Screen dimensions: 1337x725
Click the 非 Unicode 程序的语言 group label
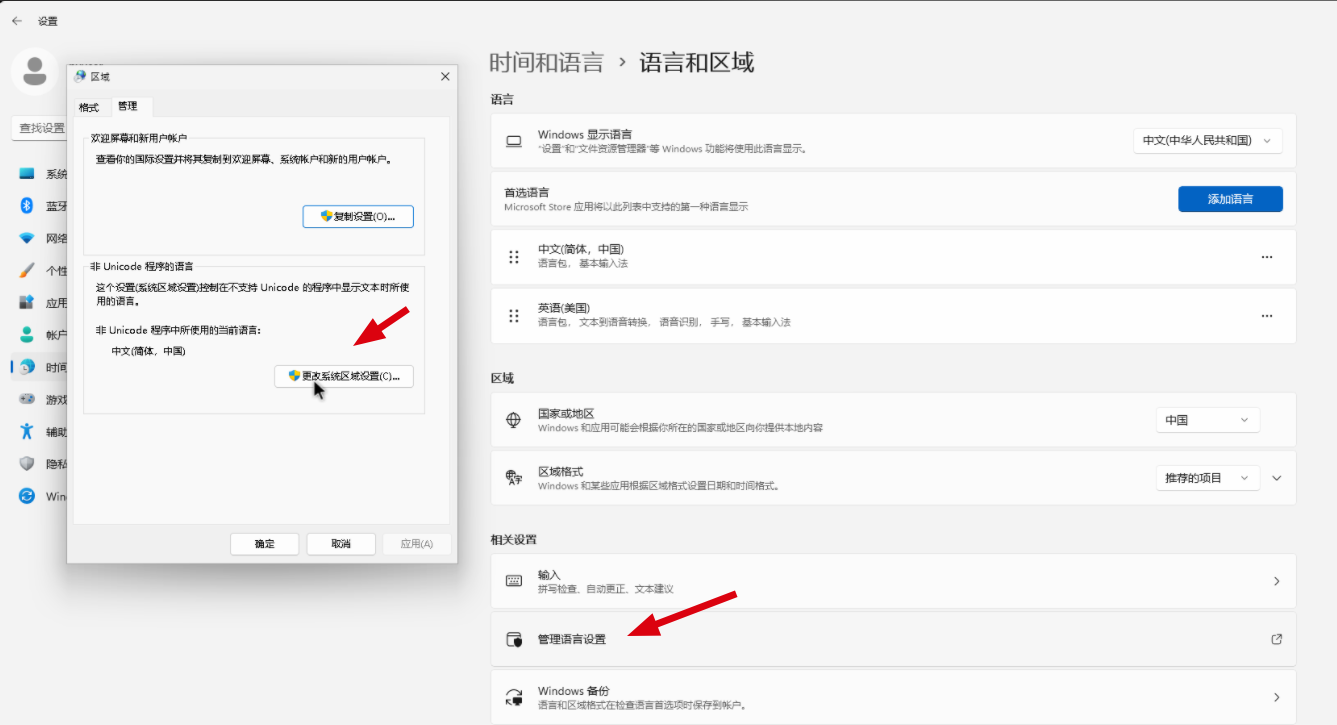pos(141,266)
